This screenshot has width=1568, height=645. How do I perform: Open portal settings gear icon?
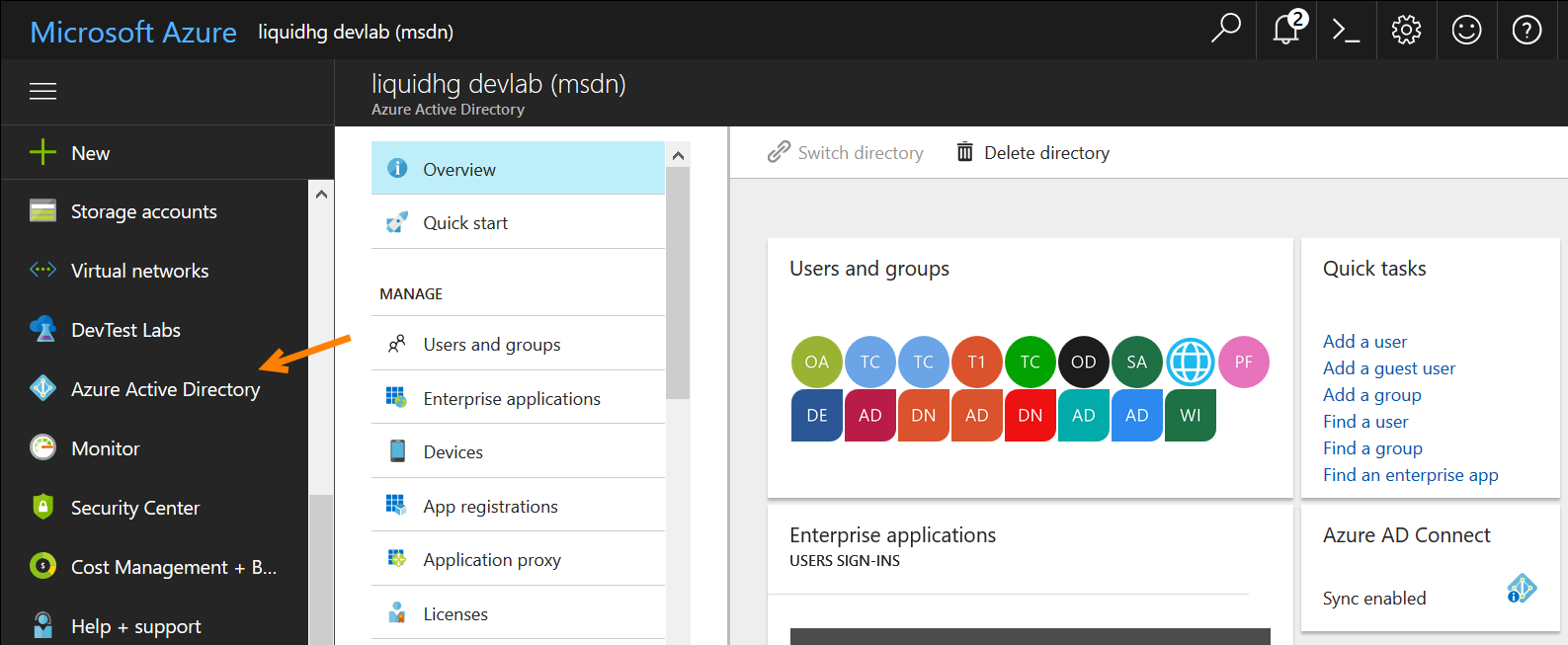point(1406,30)
